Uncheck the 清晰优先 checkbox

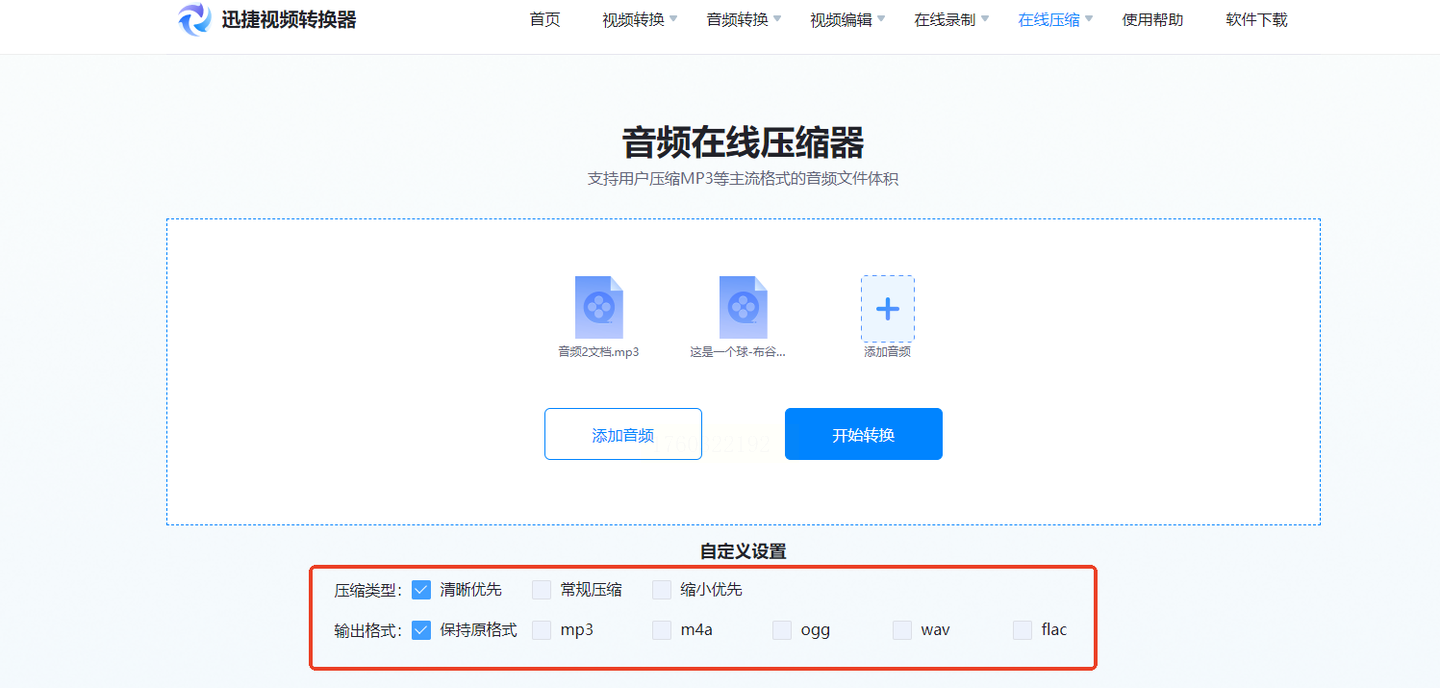tap(421, 590)
